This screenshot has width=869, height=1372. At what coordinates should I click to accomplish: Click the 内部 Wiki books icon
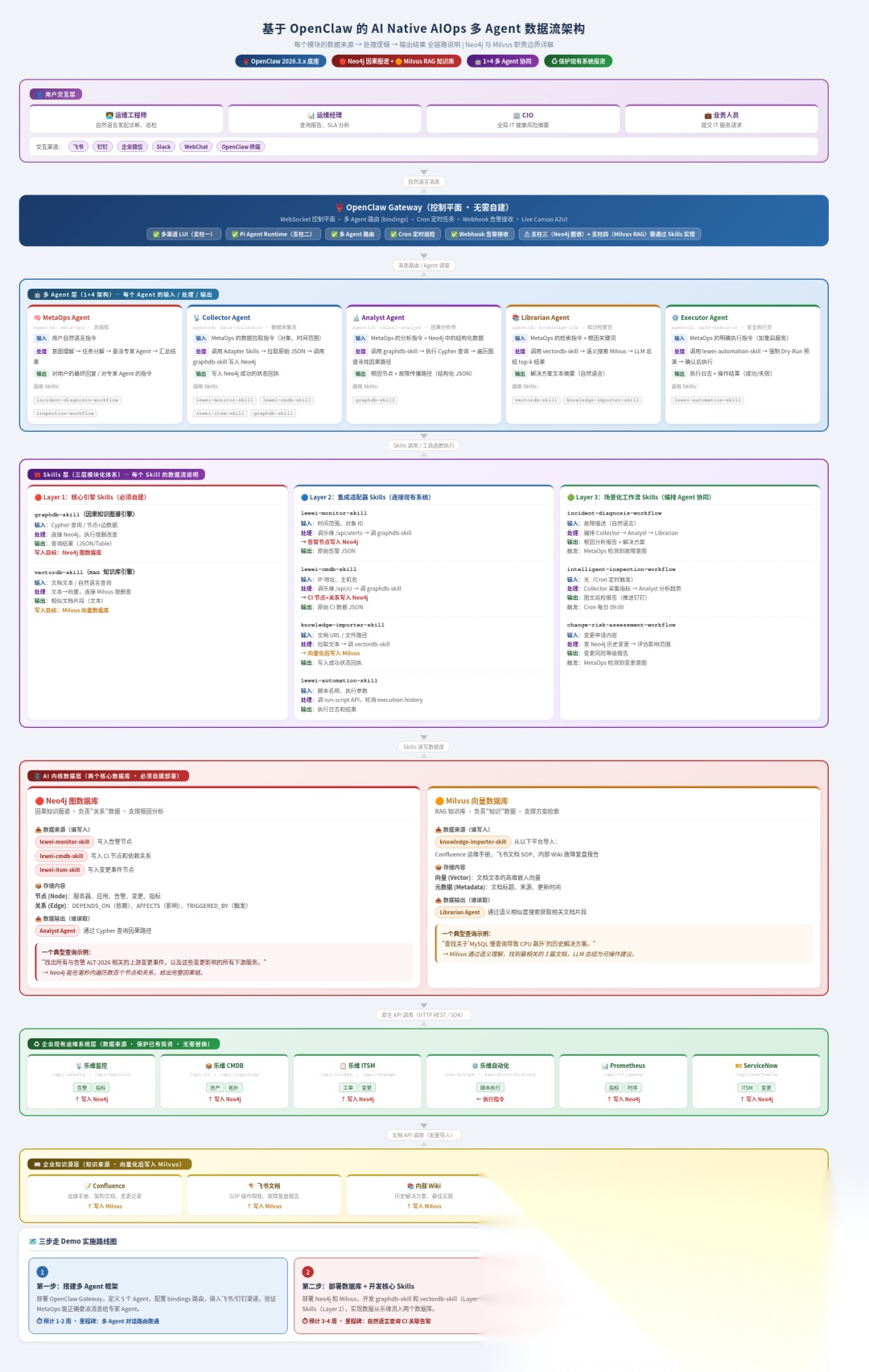[x=411, y=1186]
